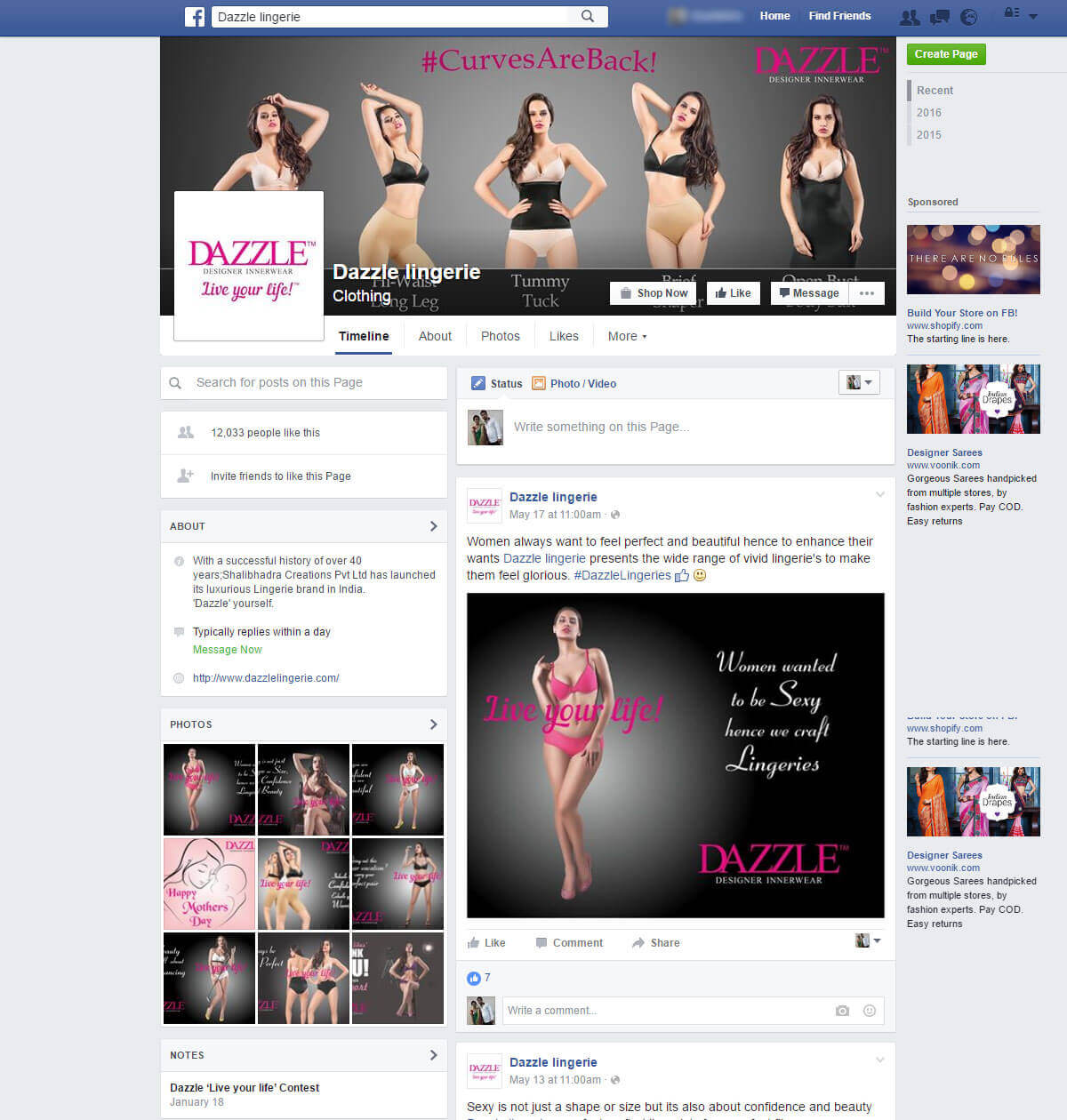Select the Status composer option

coord(497,384)
